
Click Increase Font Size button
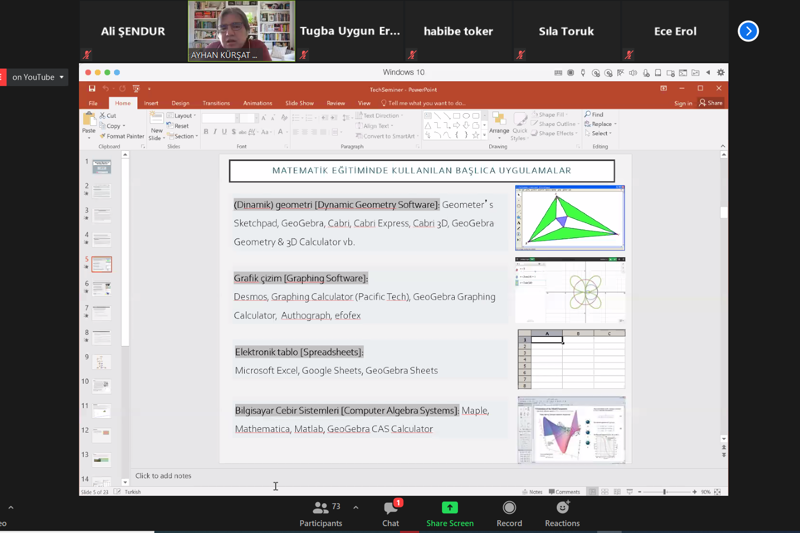[x=264, y=118]
